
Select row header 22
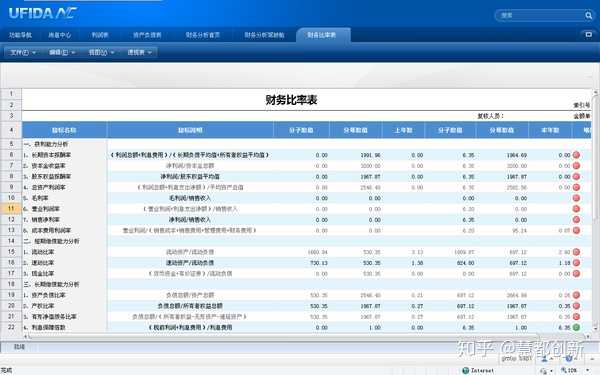coord(11,327)
